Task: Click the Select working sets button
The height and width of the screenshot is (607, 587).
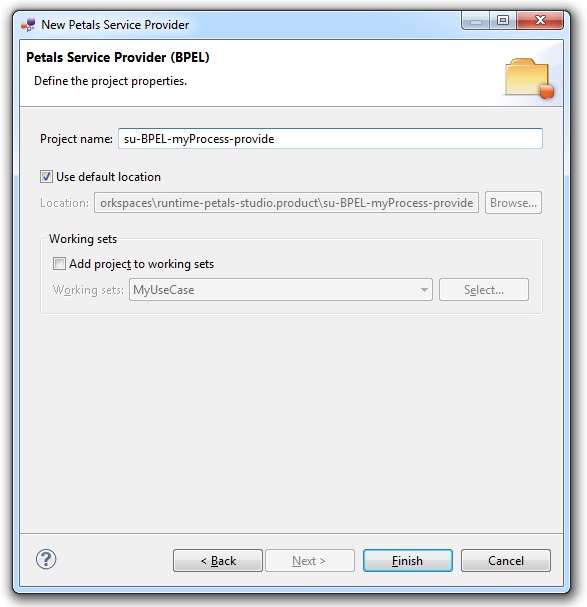Action: click(x=484, y=290)
